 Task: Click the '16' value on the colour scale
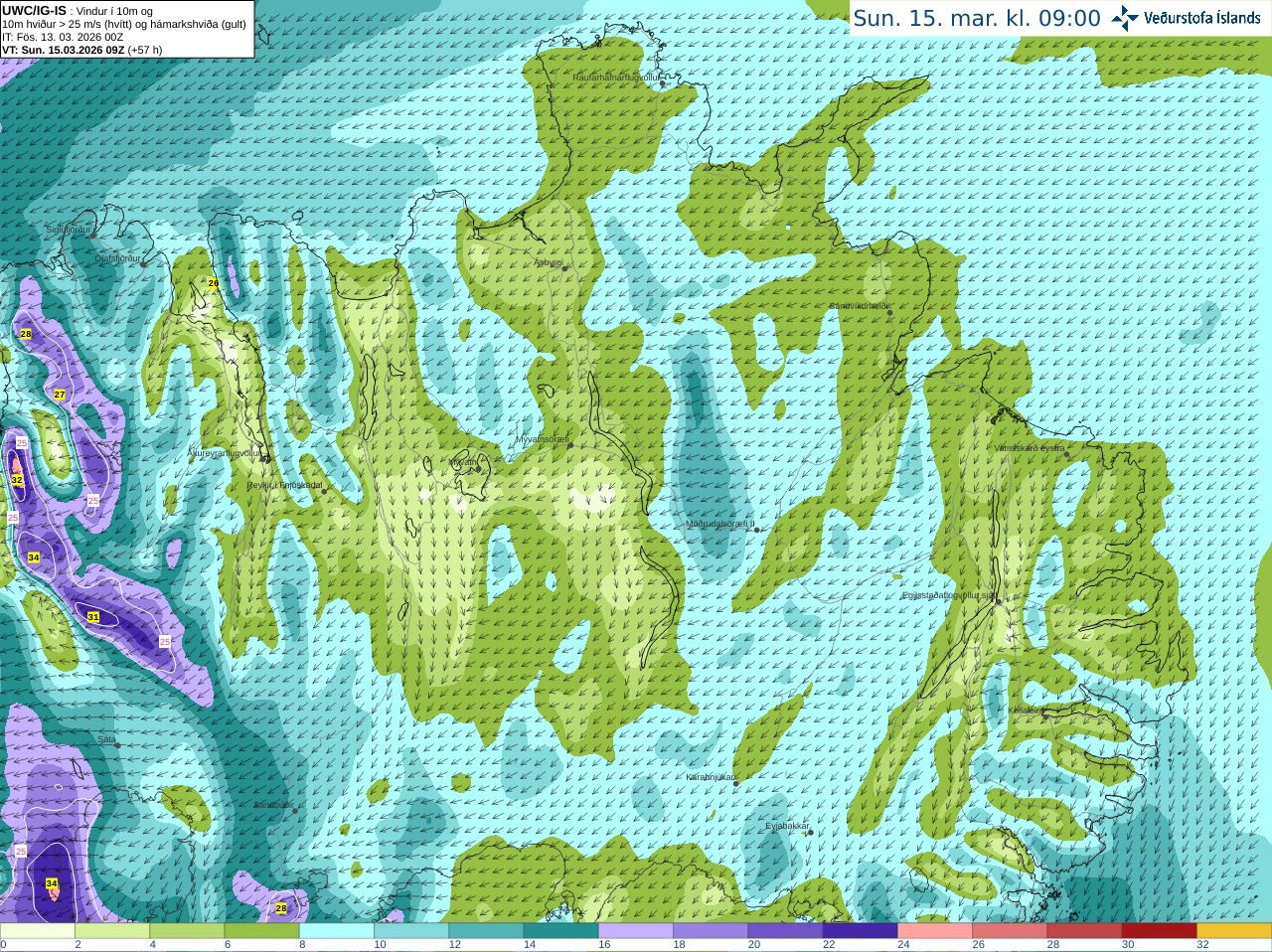click(x=604, y=945)
